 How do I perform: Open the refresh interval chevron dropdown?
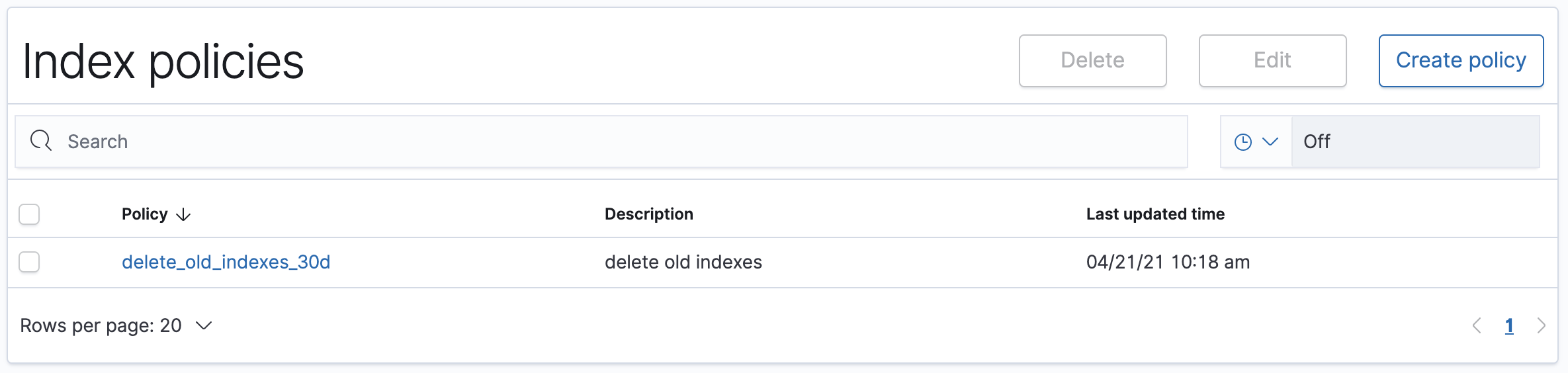point(1270,142)
